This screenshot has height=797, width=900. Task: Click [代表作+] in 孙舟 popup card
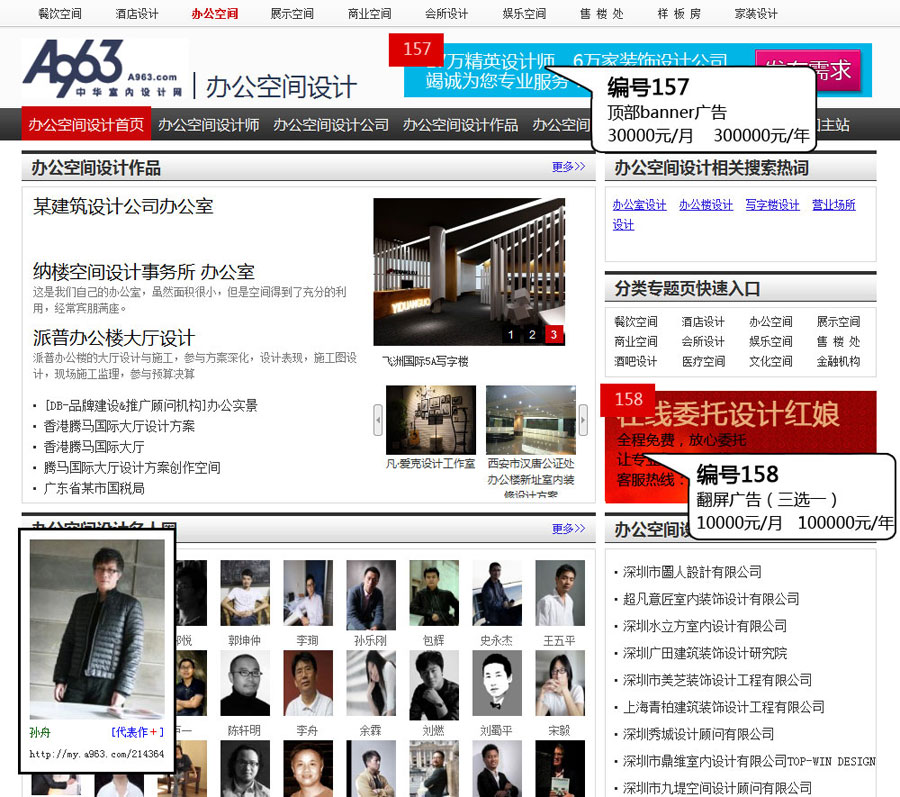tap(138, 732)
